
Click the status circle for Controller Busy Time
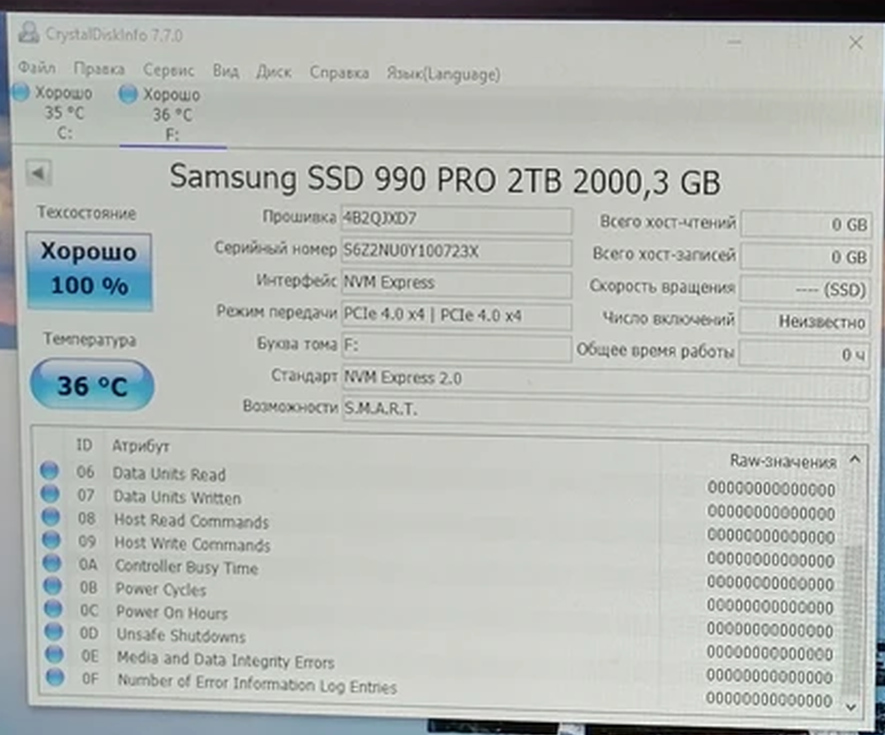[x=51, y=563]
